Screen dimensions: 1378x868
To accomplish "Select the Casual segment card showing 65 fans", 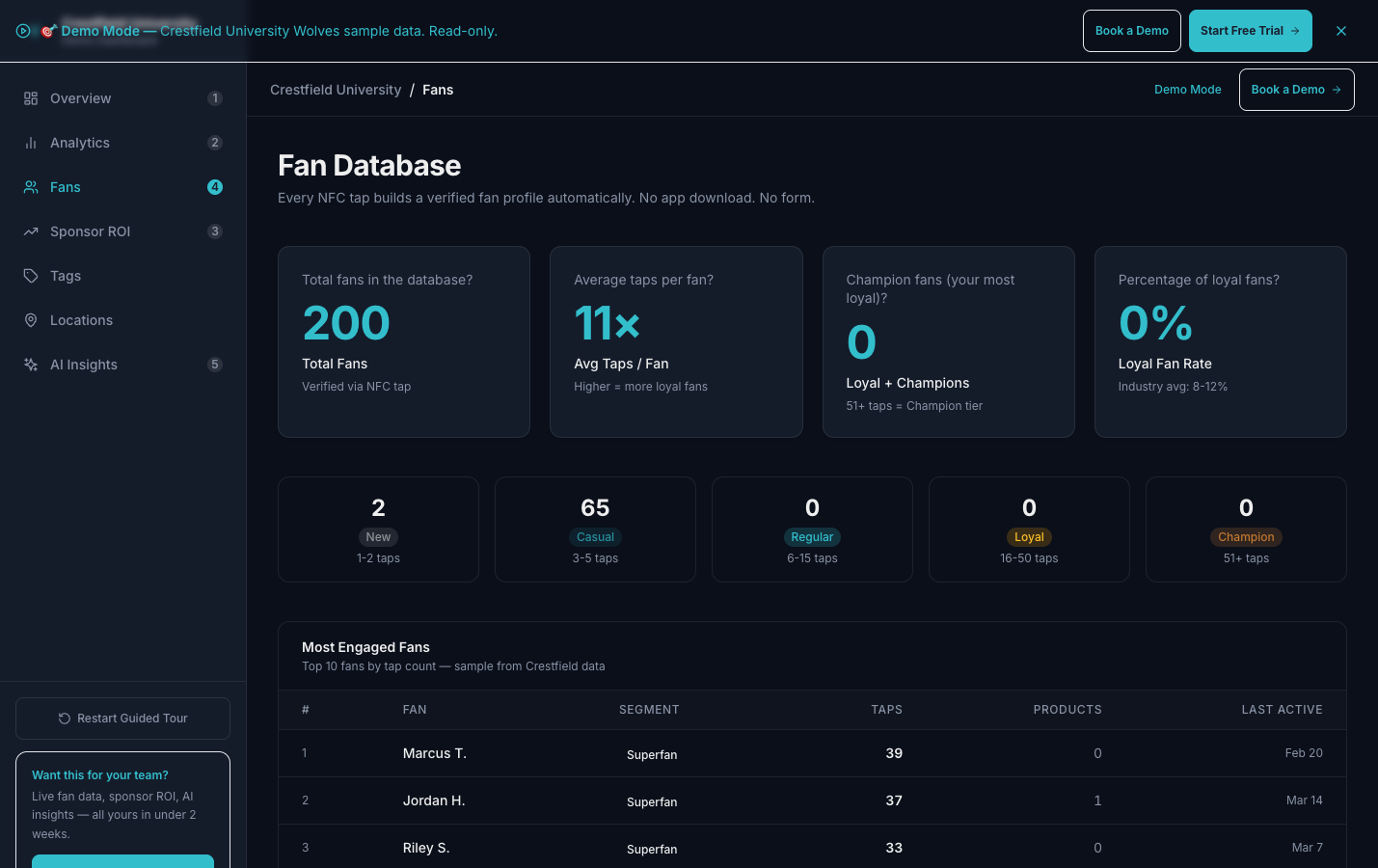I will pyautogui.click(x=595, y=529).
